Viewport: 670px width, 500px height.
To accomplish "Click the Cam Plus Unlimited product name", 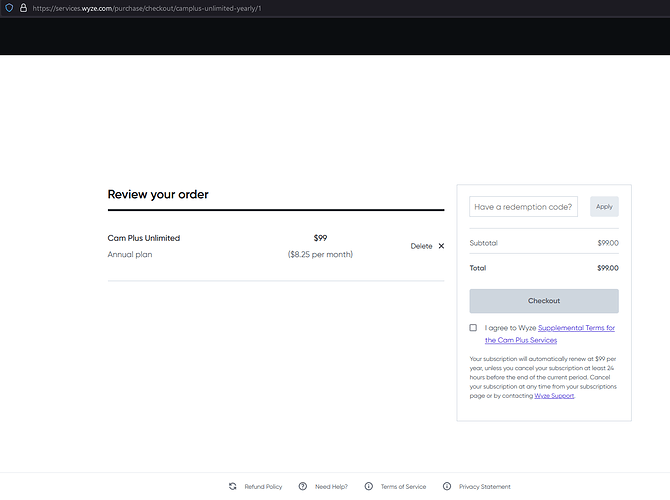I will pyautogui.click(x=144, y=238).
